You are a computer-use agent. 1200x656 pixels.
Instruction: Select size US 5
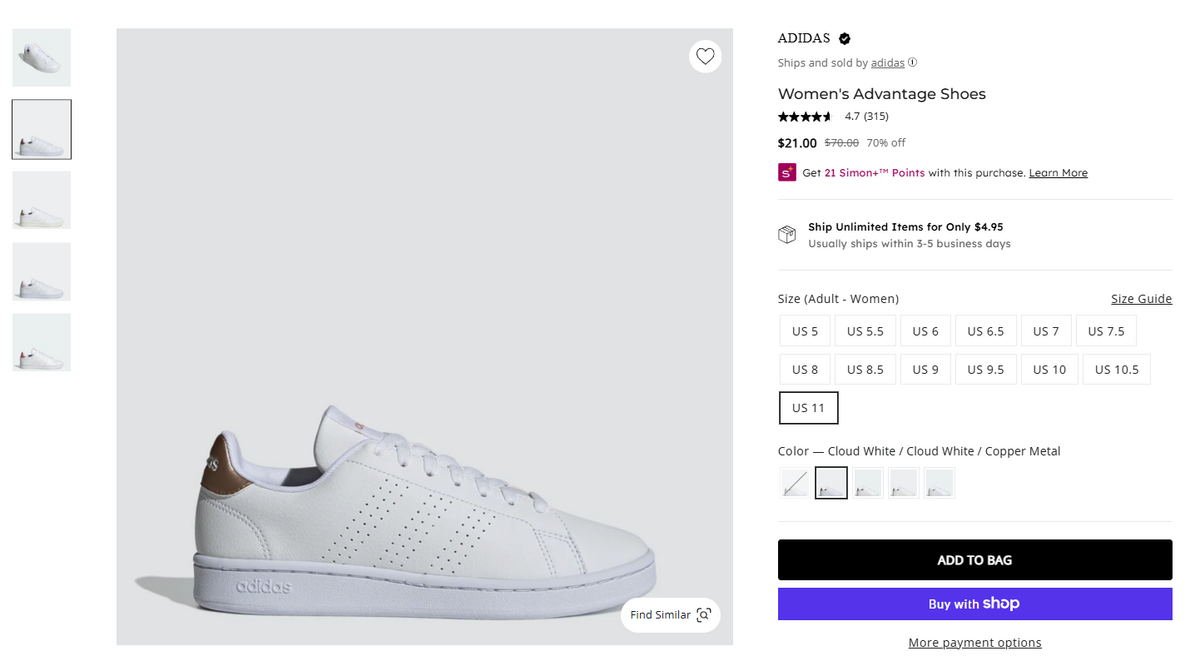[805, 331]
